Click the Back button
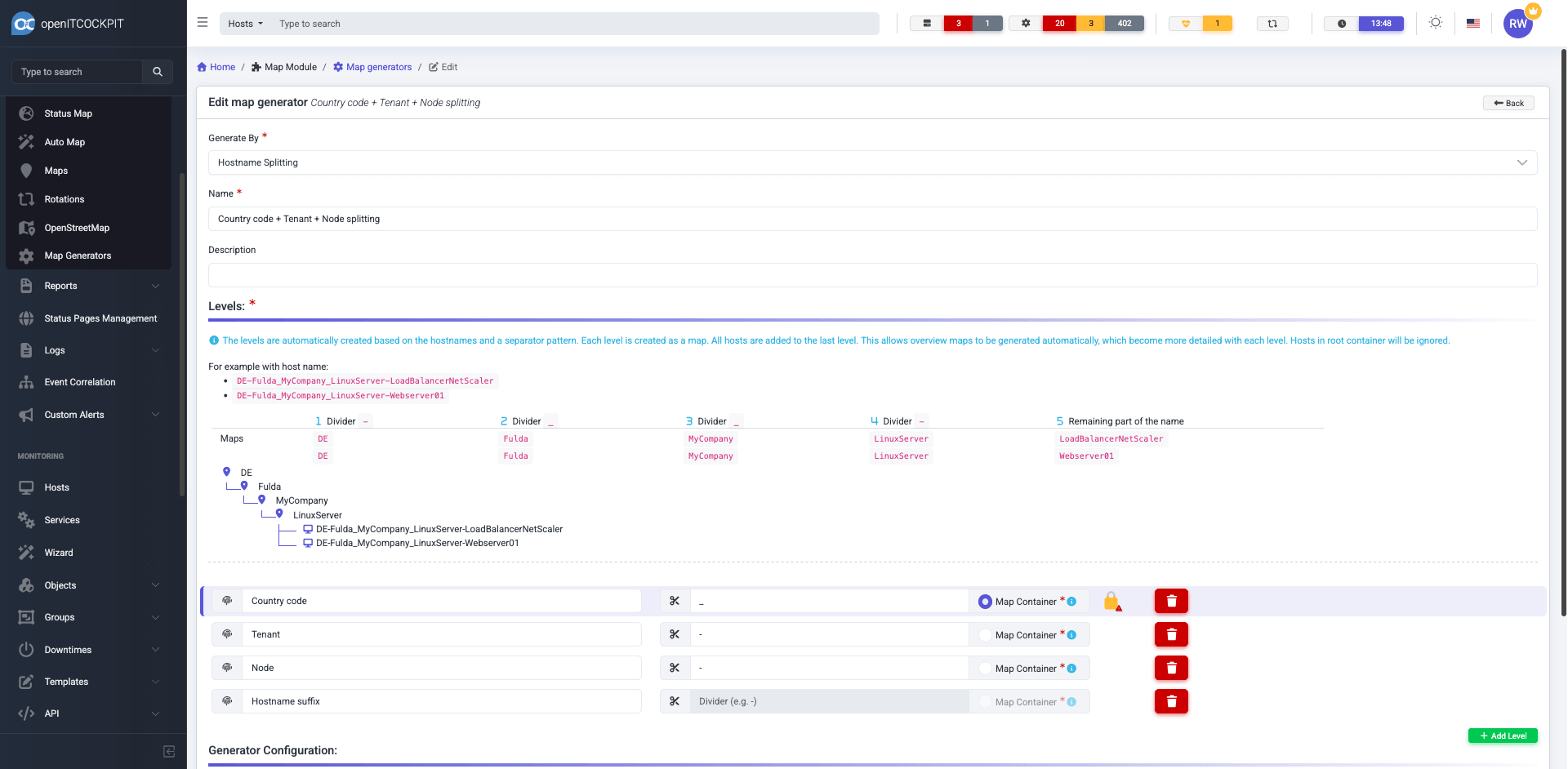Screen dimensions: 1568x769 click(1508, 103)
